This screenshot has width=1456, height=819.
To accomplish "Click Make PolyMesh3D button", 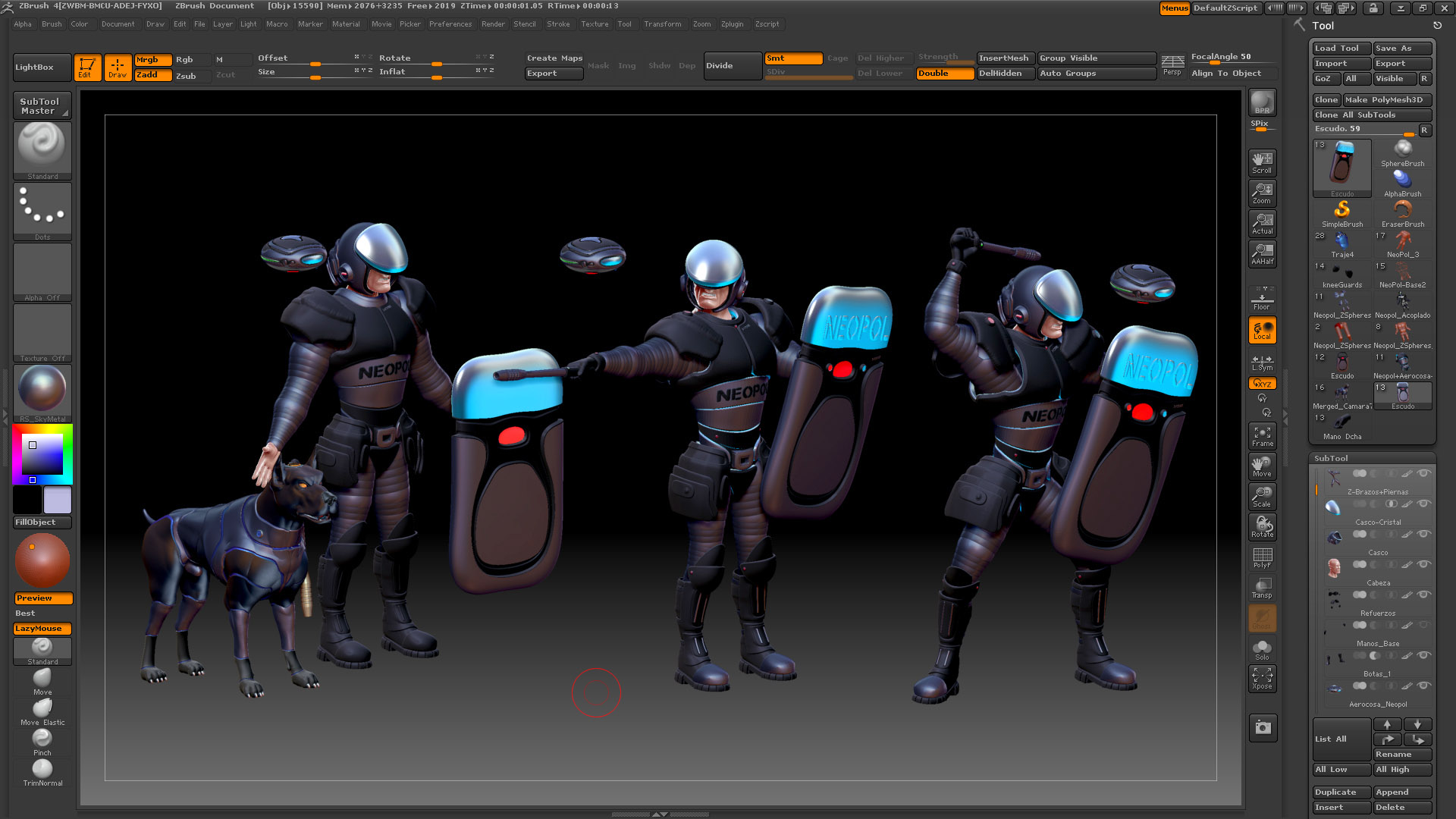I will click(1387, 99).
